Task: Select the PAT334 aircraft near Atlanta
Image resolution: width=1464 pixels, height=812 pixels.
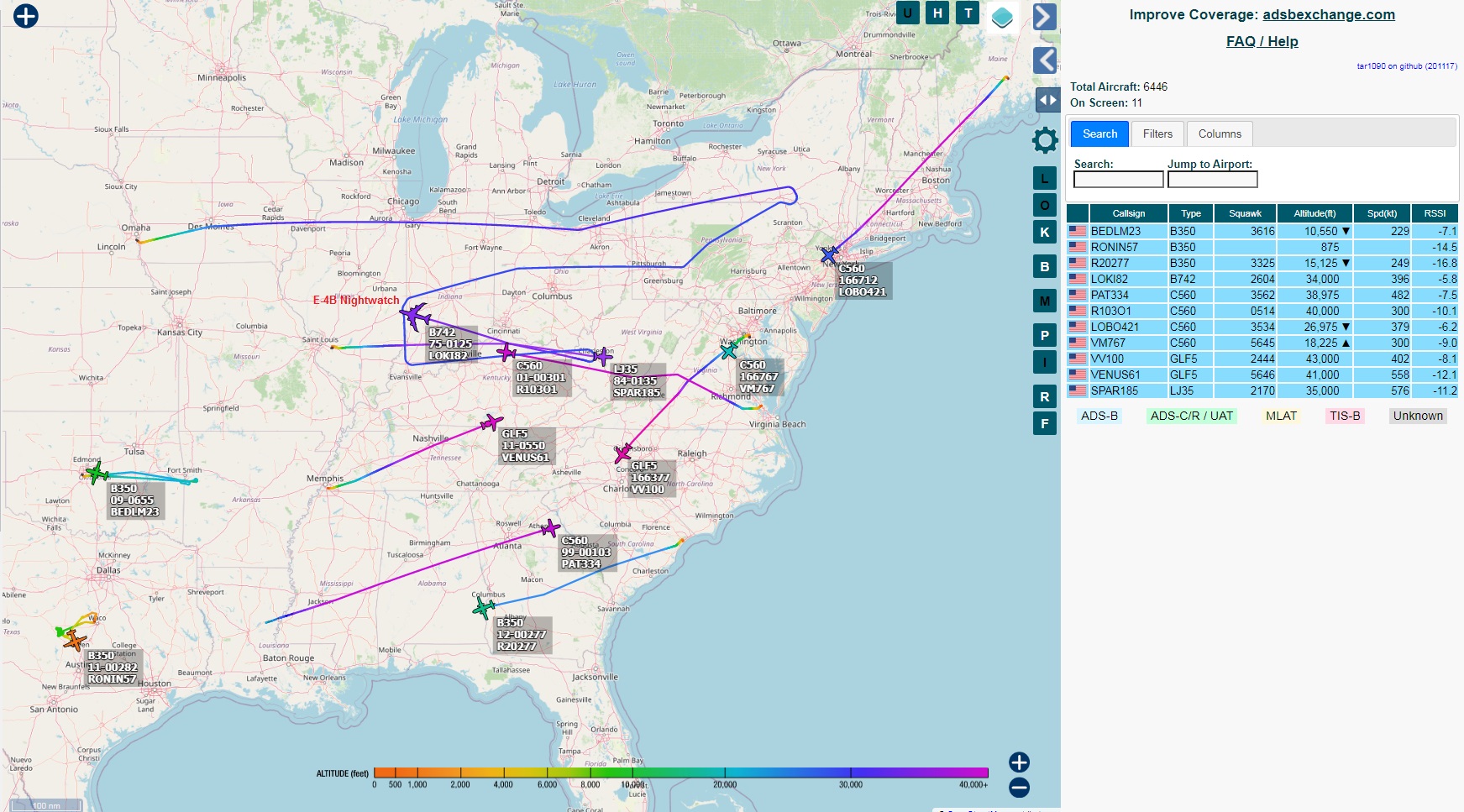Action: [550, 528]
